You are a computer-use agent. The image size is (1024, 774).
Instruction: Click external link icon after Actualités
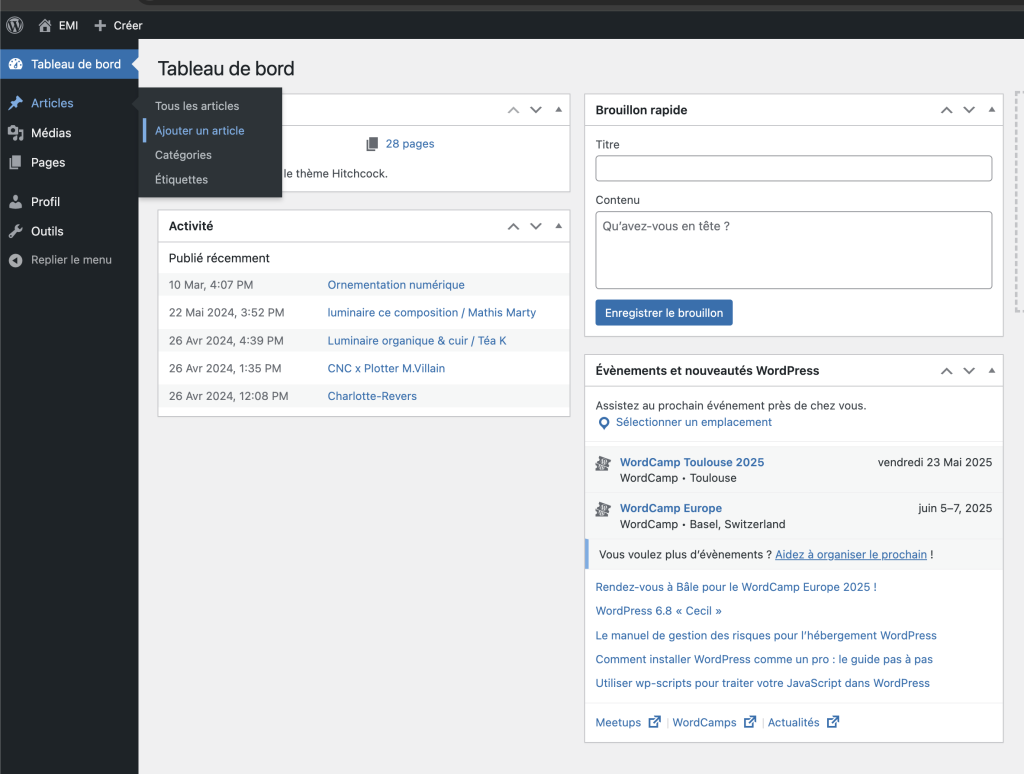point(833,722)
